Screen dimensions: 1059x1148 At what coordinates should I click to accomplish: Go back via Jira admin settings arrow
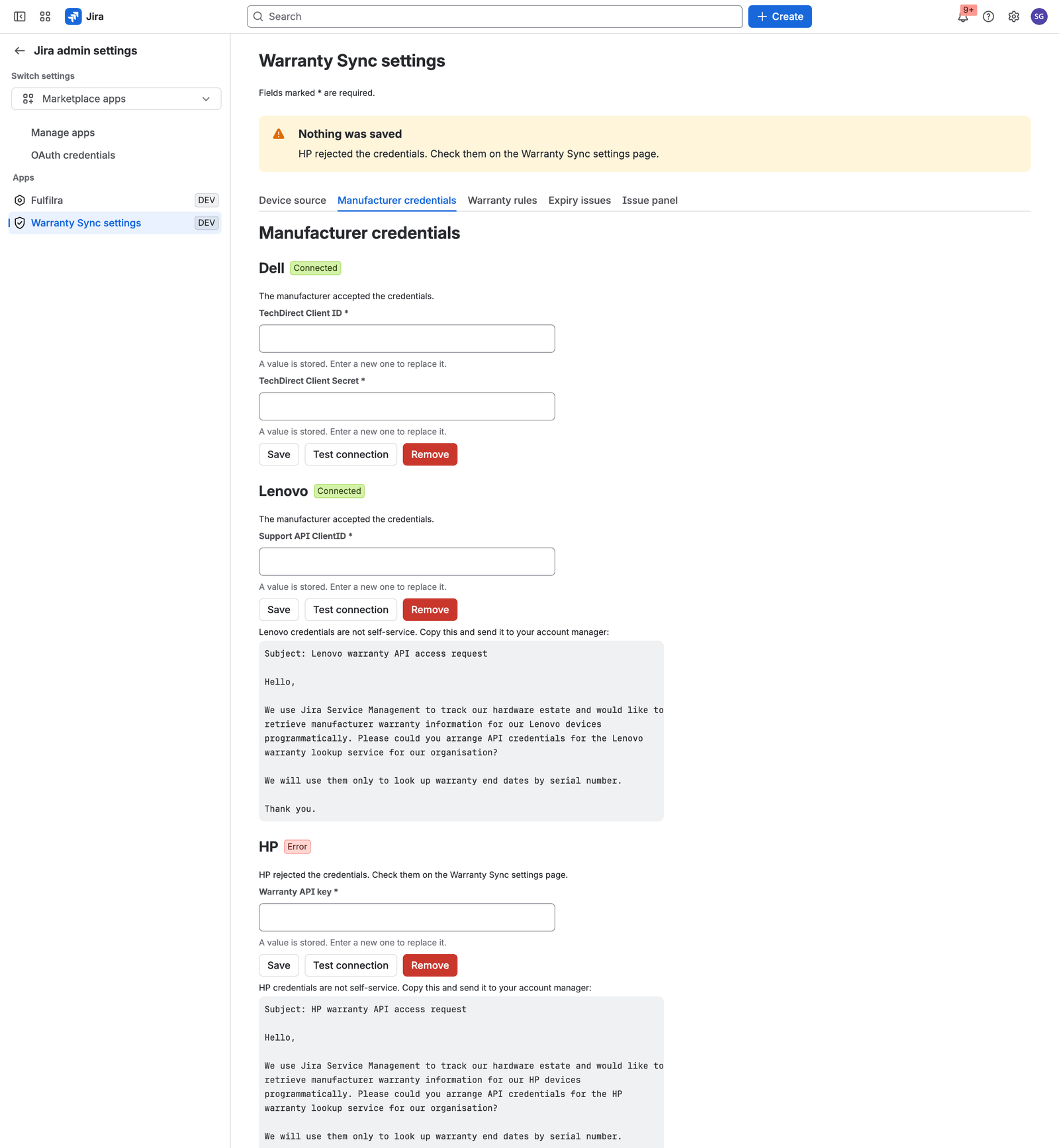coord(20,50)
